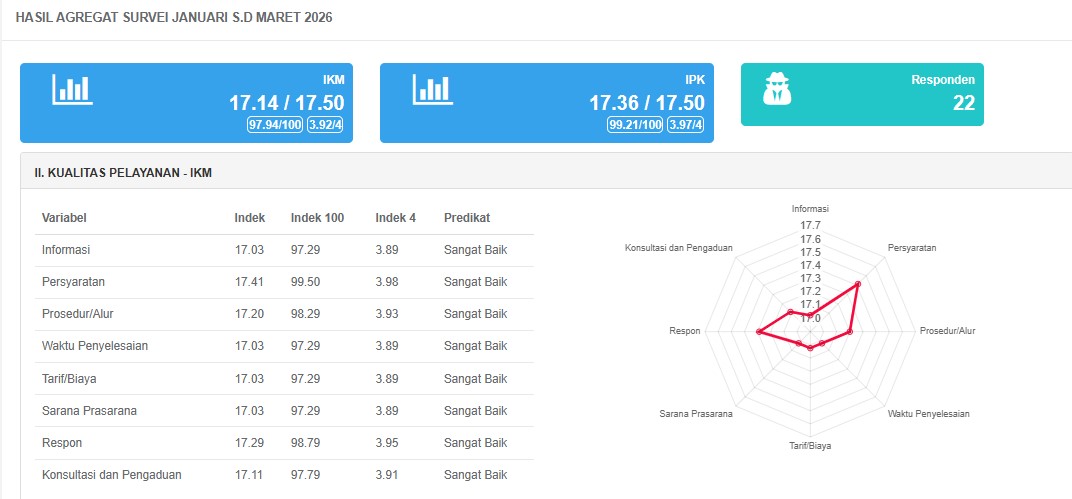Click the Prosedur/Alur Indeks 4 value 3.93
Viewport: 1072px width, 499px height.
pyautogui.click(x=386, y=314)
